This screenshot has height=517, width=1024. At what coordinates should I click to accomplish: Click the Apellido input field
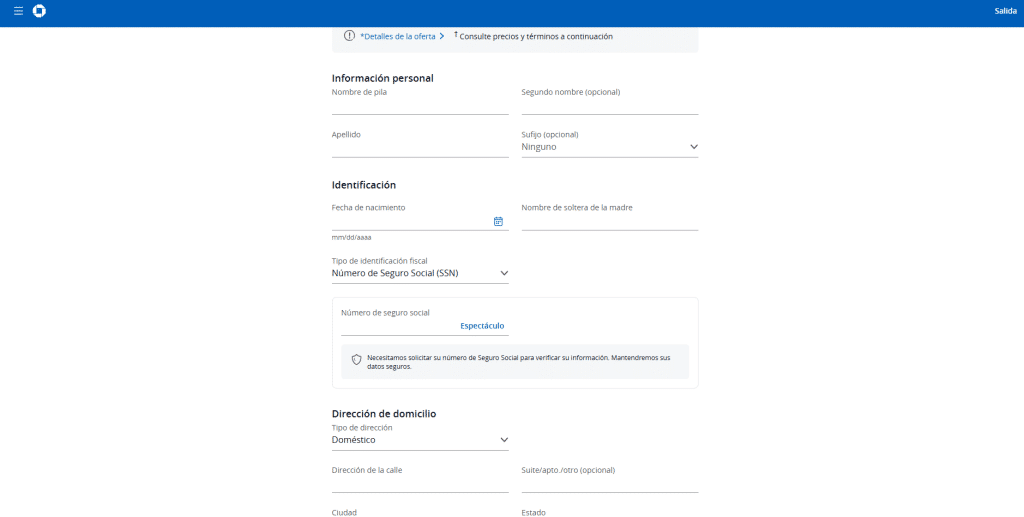pos(420,148)
